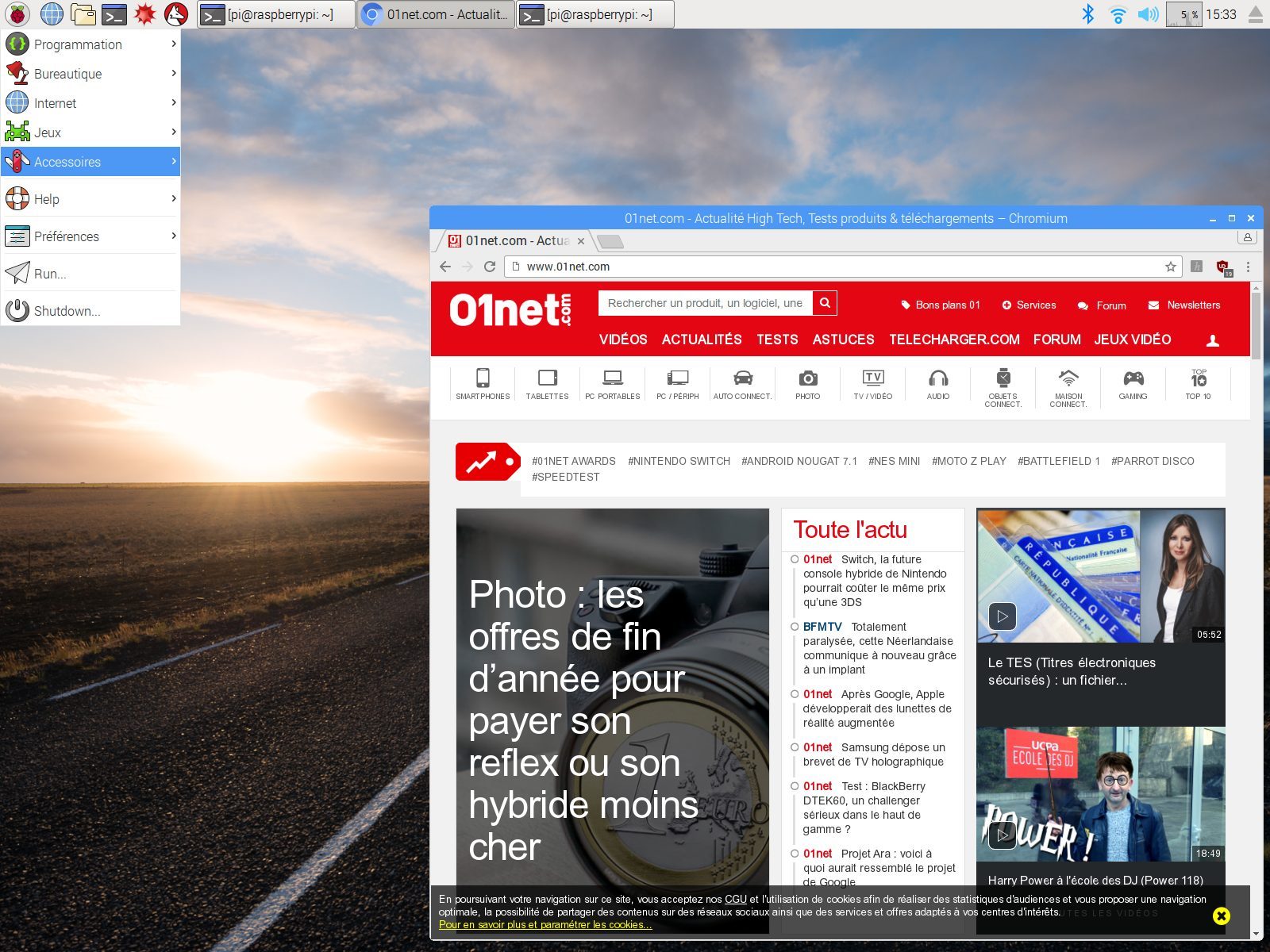This screenshot has height=952, width=1270.
Task: Bookmark this page with star icon
Action: click(x=1171, y=267)
